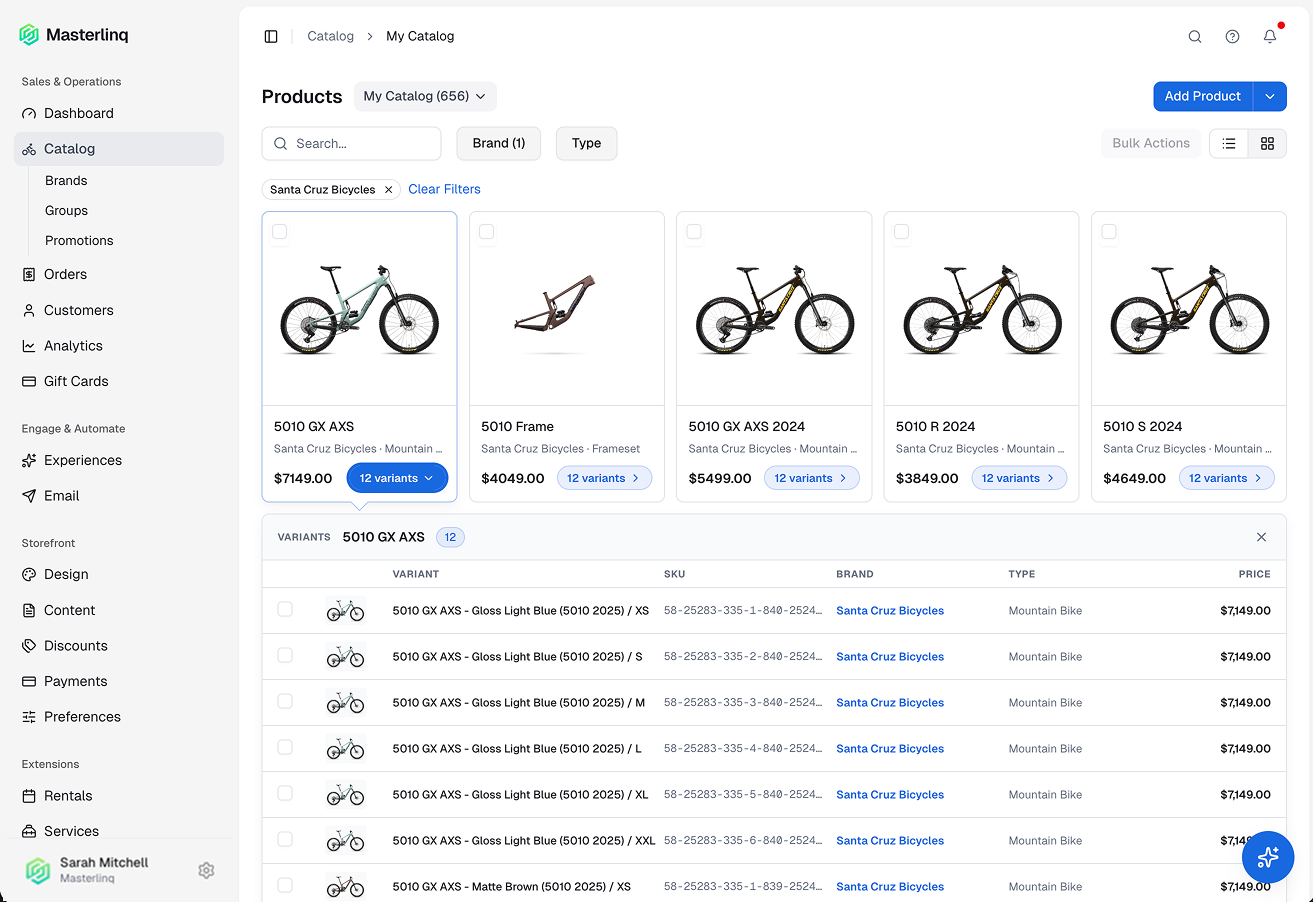Expand 5010 Frame 12 variants
This screenshot has height=902, width=1313.
pos(605,478)
